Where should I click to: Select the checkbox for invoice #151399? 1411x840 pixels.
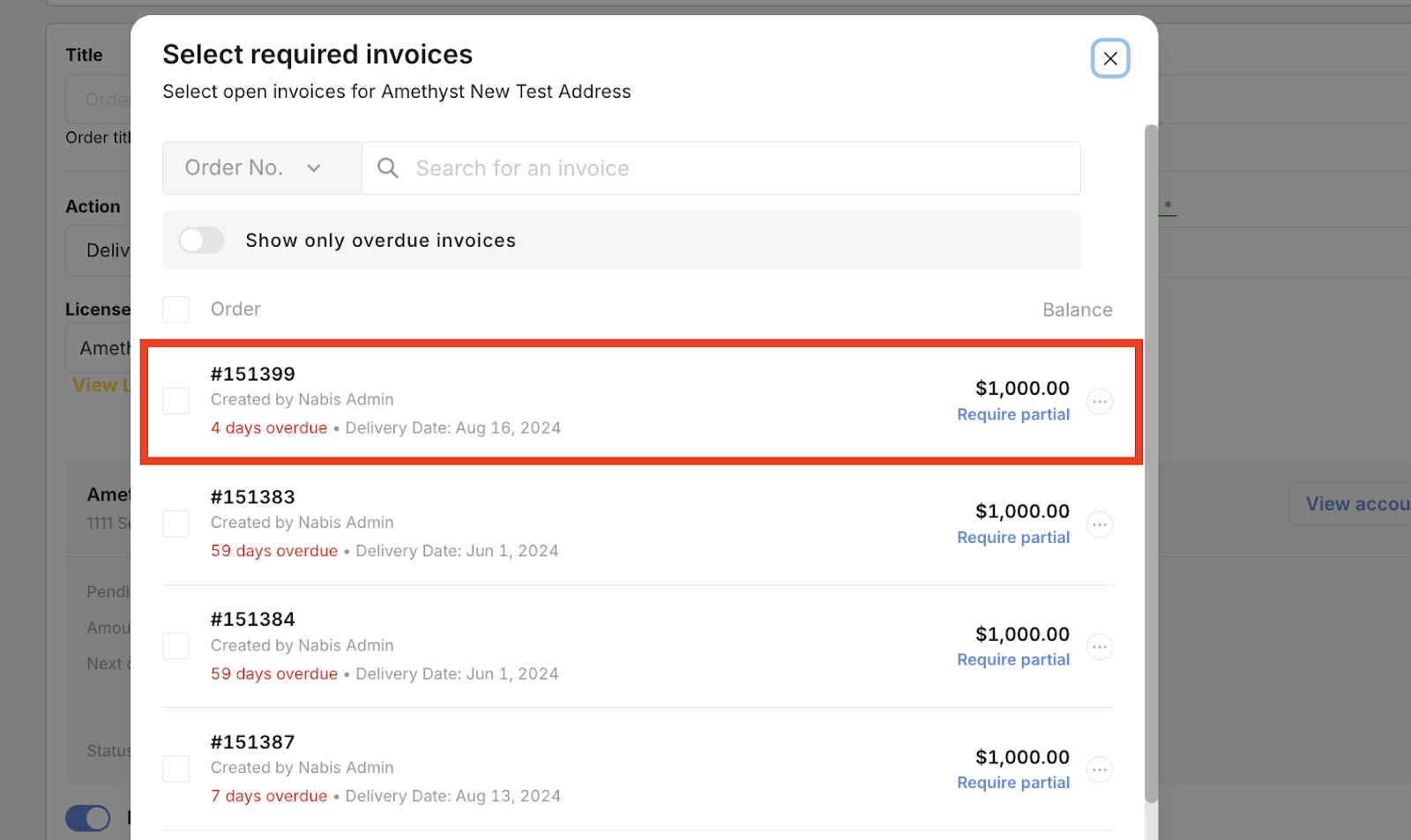(175, 400)
